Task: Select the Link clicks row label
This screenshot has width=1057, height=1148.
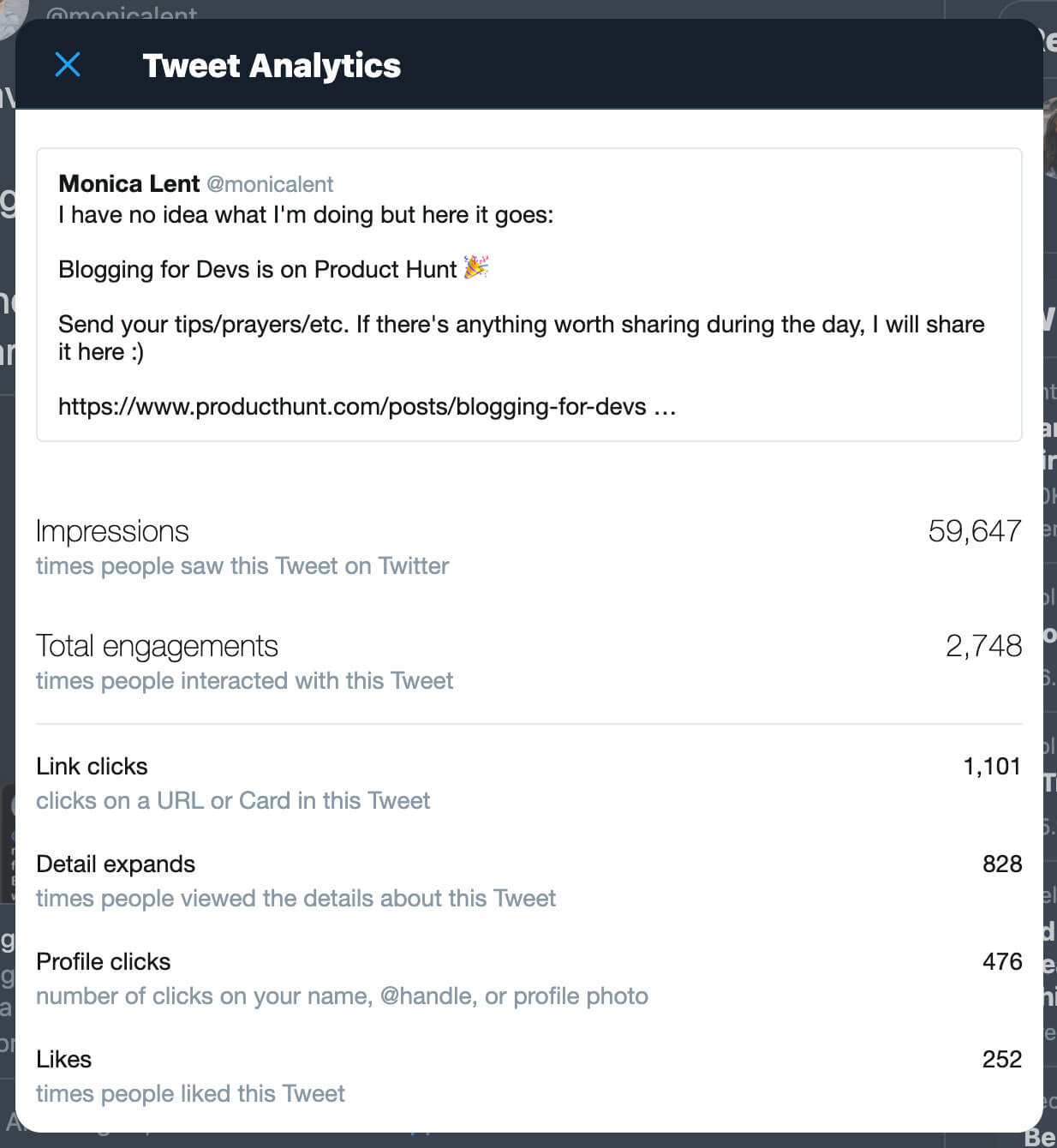Action: 92,766
